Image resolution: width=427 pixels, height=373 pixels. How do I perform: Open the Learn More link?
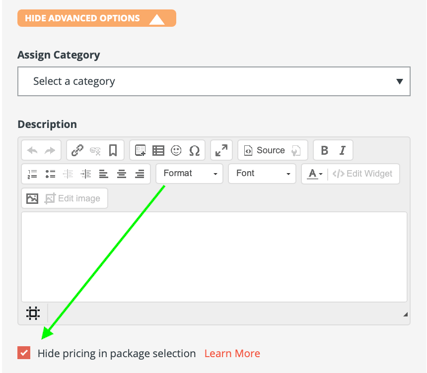tap(232, 353)
